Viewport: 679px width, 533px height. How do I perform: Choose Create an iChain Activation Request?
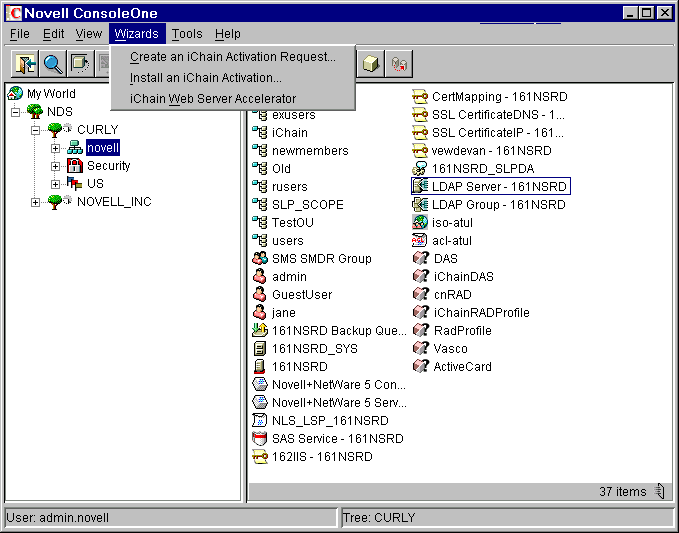(233, 57)
